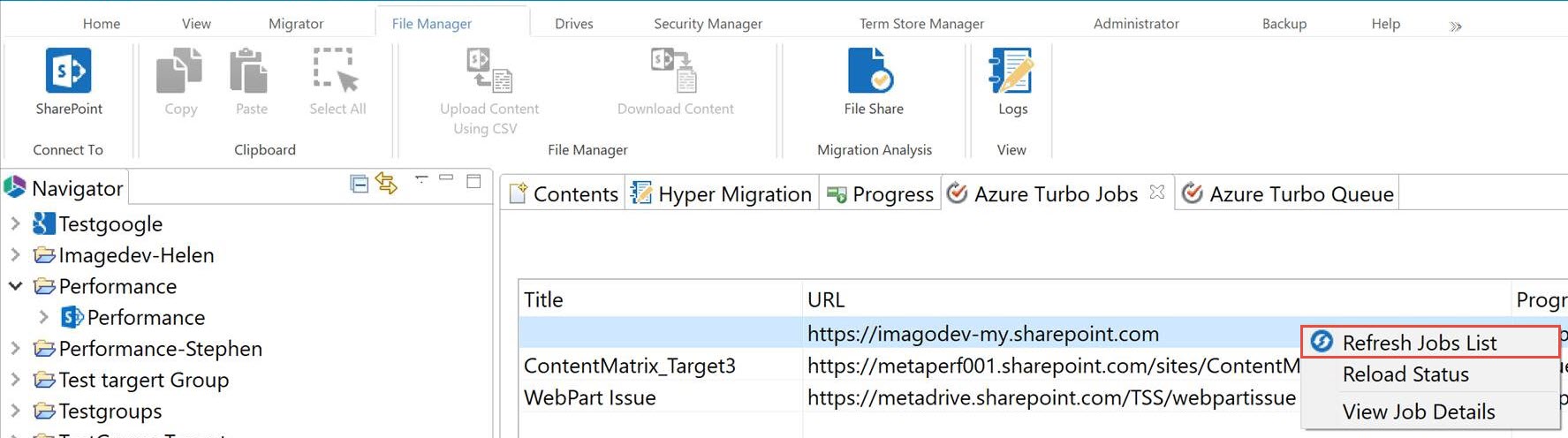The image size is (1568, 438).
Task: Open the Logs view icon
Action: 1011,71
